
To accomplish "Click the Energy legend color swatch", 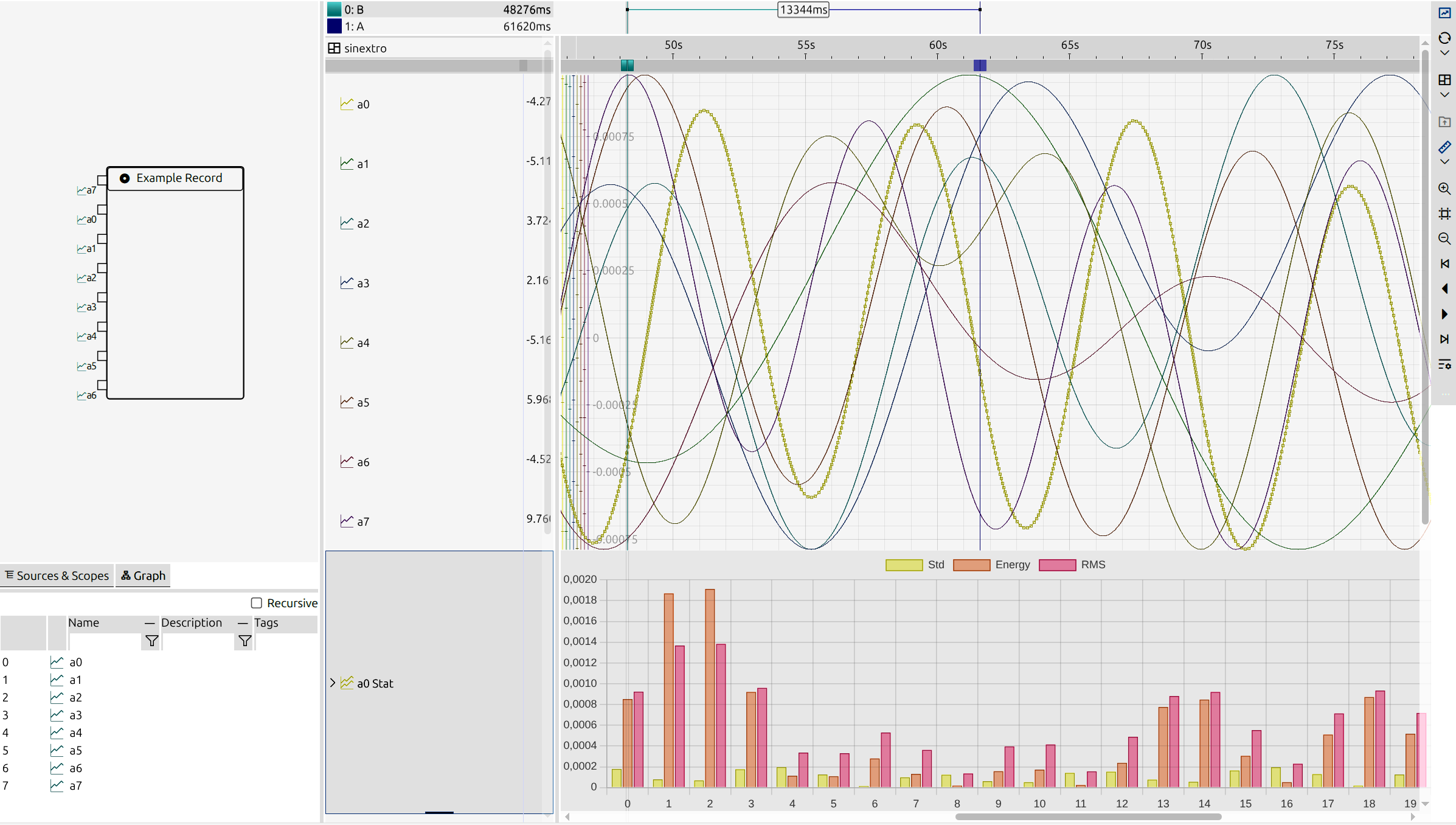I will (971, 565).
